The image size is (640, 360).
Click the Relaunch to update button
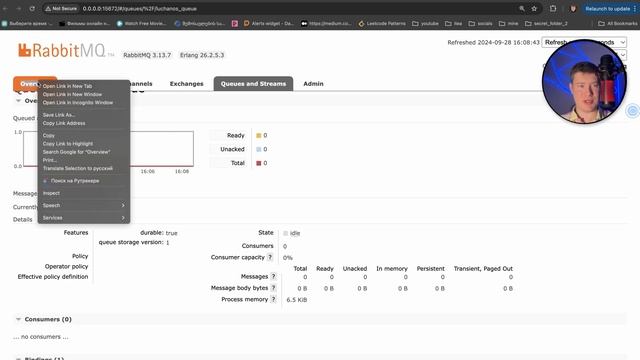607,9
